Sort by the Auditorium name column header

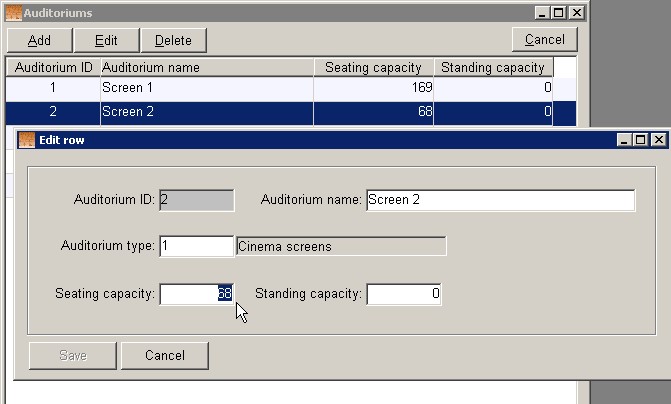coord(206,67)
